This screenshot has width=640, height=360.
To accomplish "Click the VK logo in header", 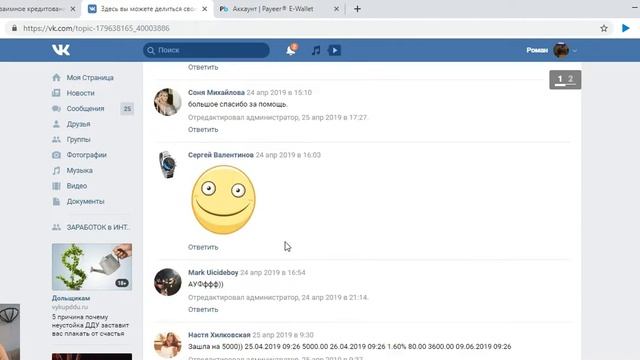I will pyautogui.click(x=61, y=50).
